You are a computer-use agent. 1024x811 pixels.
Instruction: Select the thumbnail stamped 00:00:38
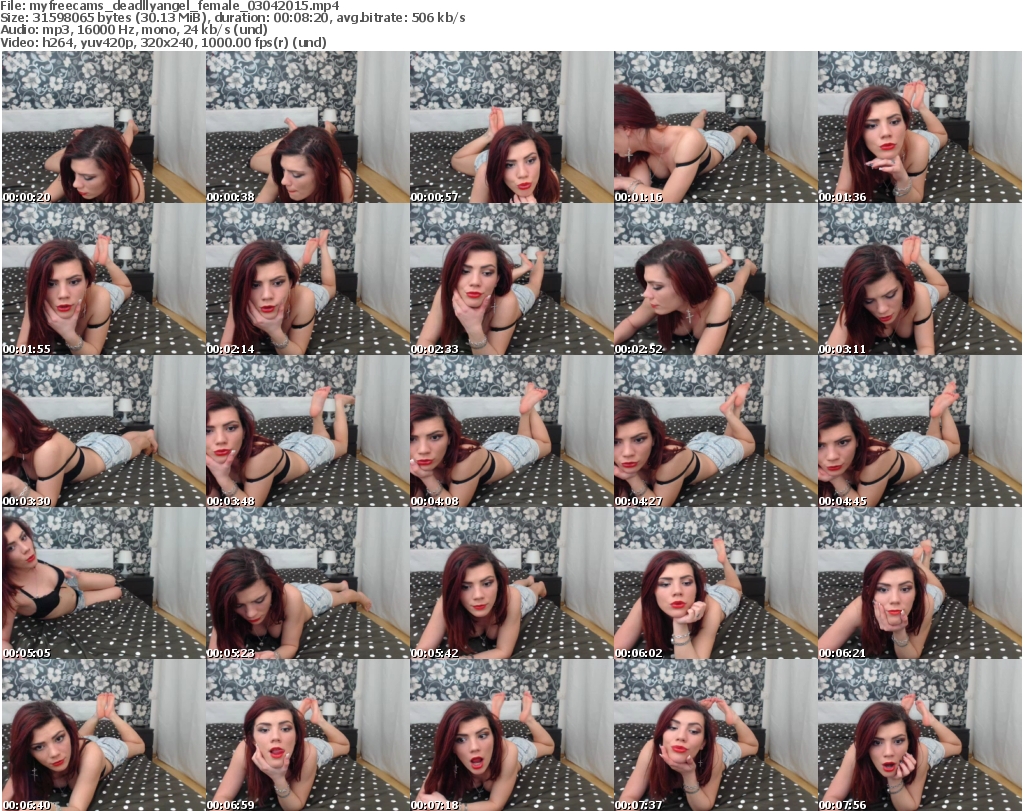(x=308, y=127)
